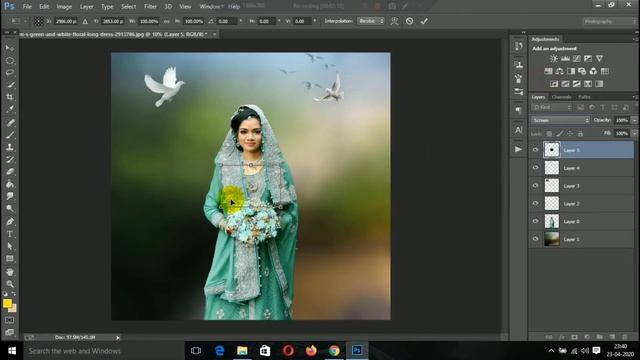
Task: Add an Exposure adjustment
Action: click(588, 59)
